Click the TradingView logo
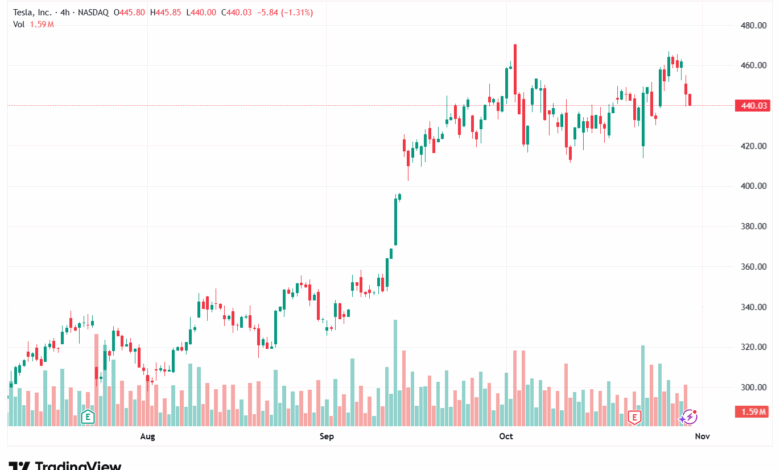The width and height of the screenshot is (780, 470). coord(65,465)
